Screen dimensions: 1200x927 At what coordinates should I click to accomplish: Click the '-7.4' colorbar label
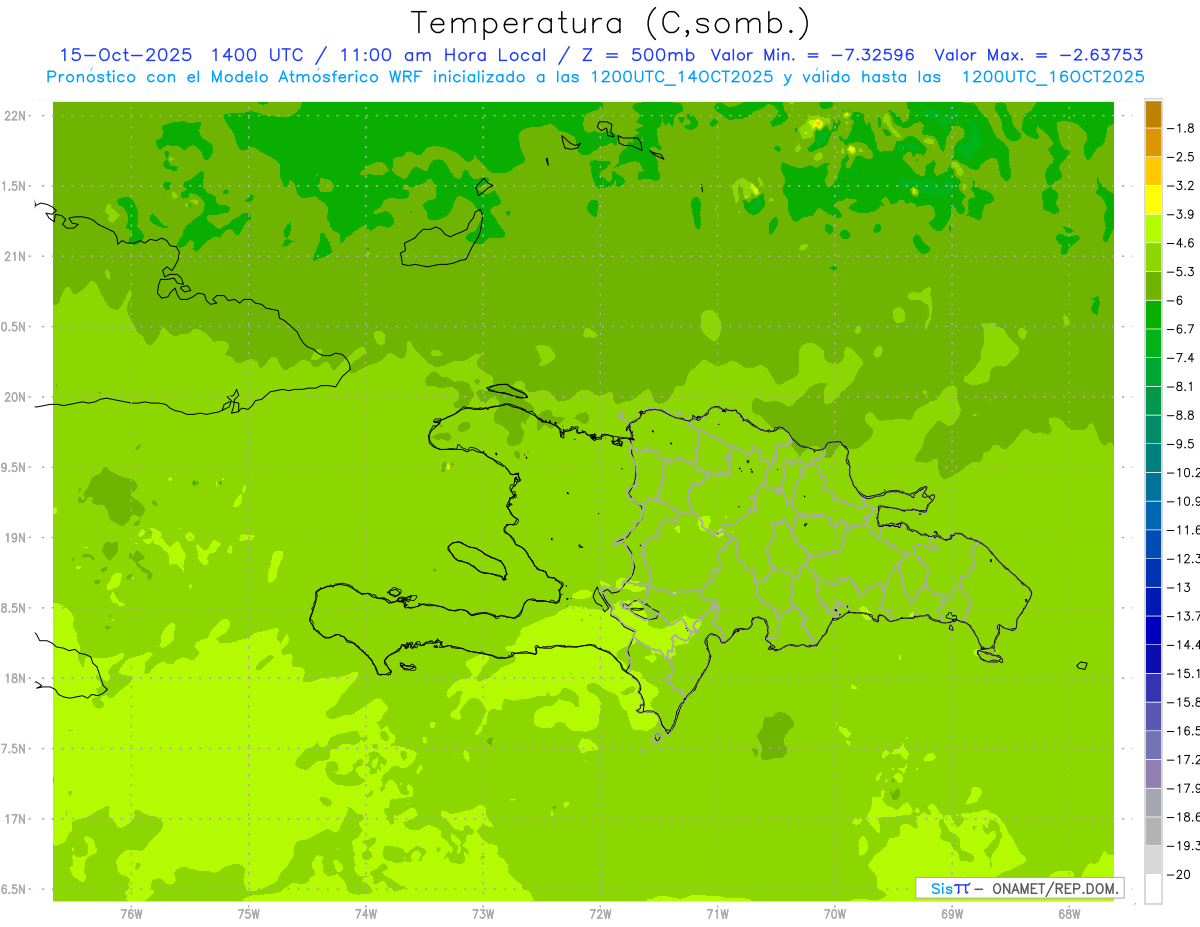click(x=1181, y=358)
